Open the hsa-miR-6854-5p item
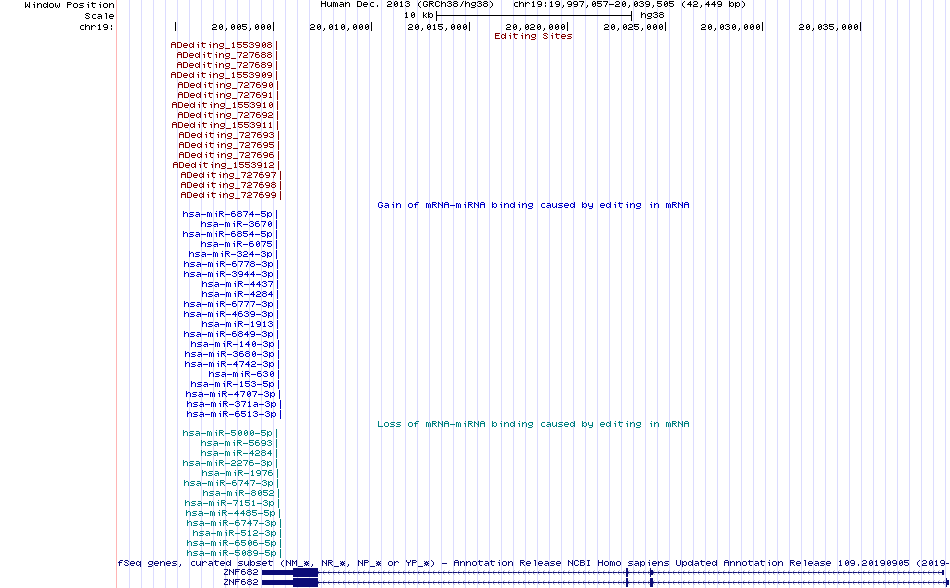Screen dimensions: 950x588 coord(227,234)
